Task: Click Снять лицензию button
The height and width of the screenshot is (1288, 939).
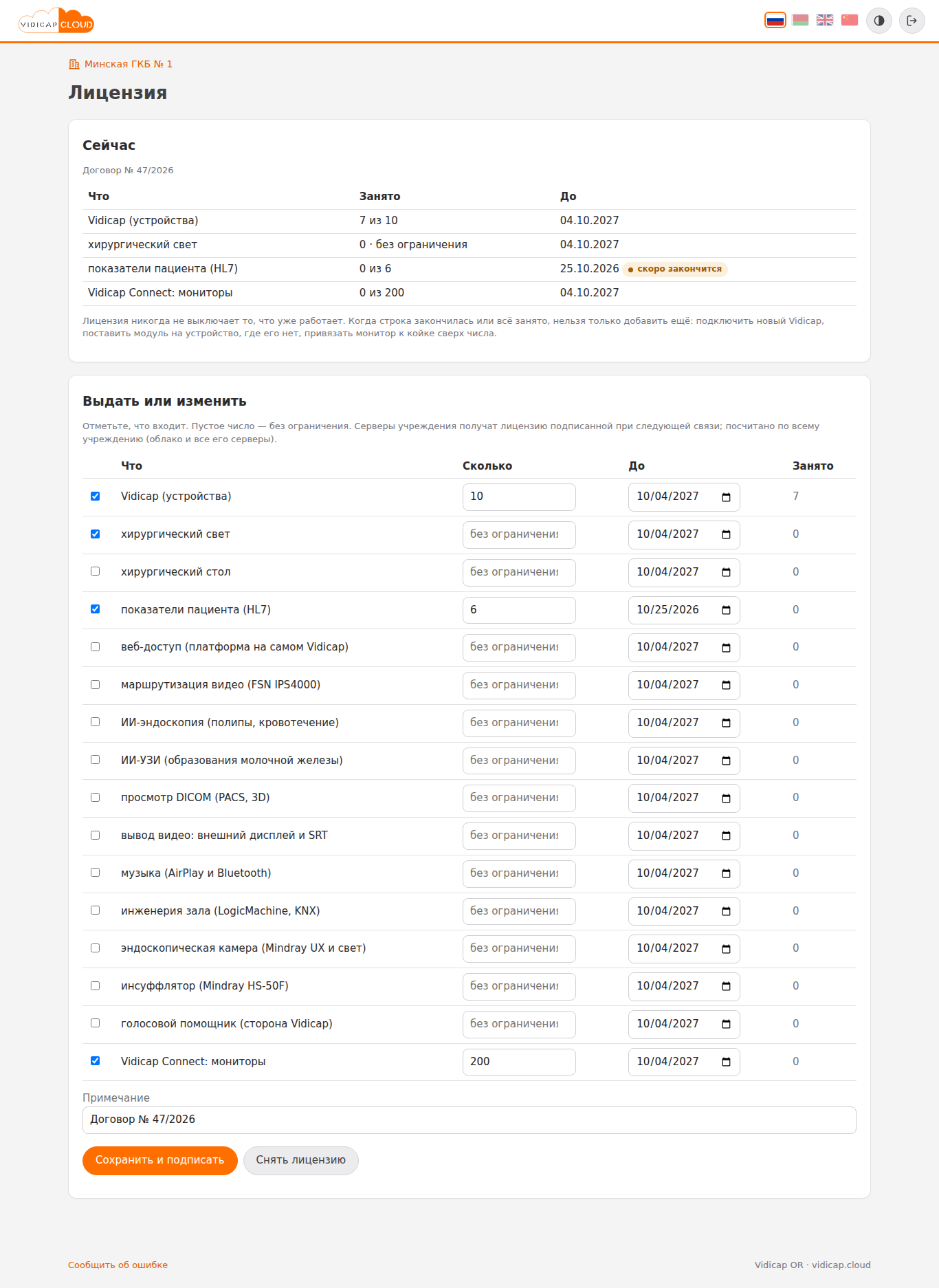Action: [301, 1160]
